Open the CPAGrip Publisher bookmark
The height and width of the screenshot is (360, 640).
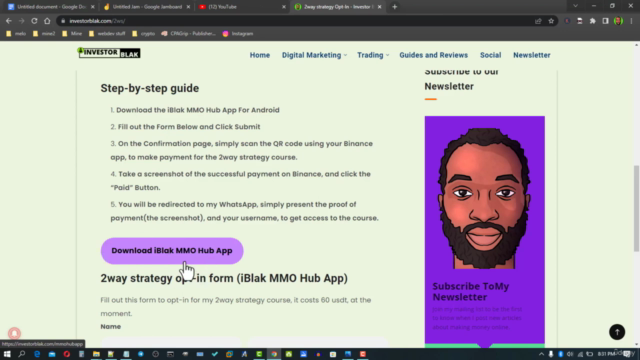click(189, 33)
